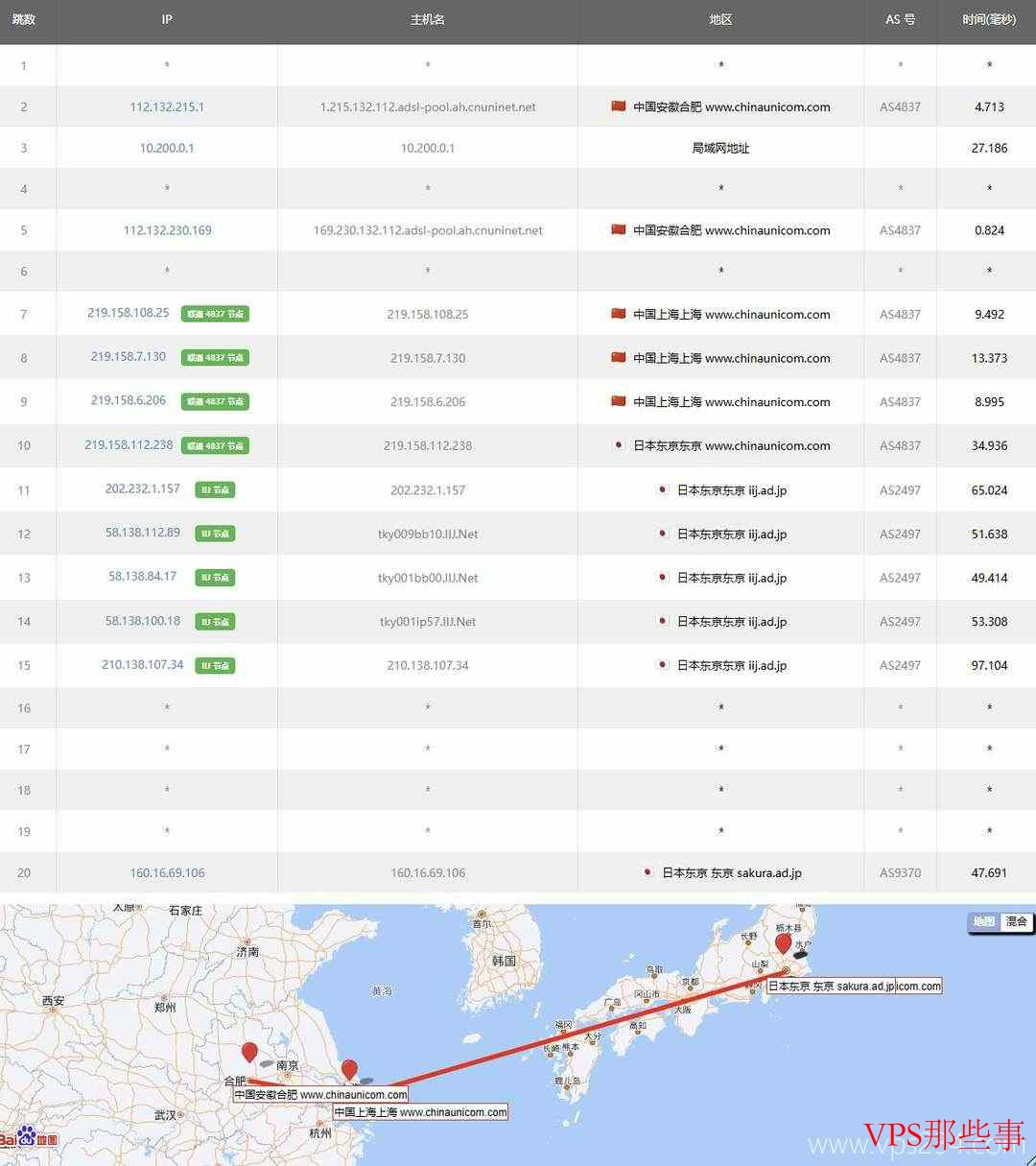Click the China flag in the 112.132.215.1 row

619,107
